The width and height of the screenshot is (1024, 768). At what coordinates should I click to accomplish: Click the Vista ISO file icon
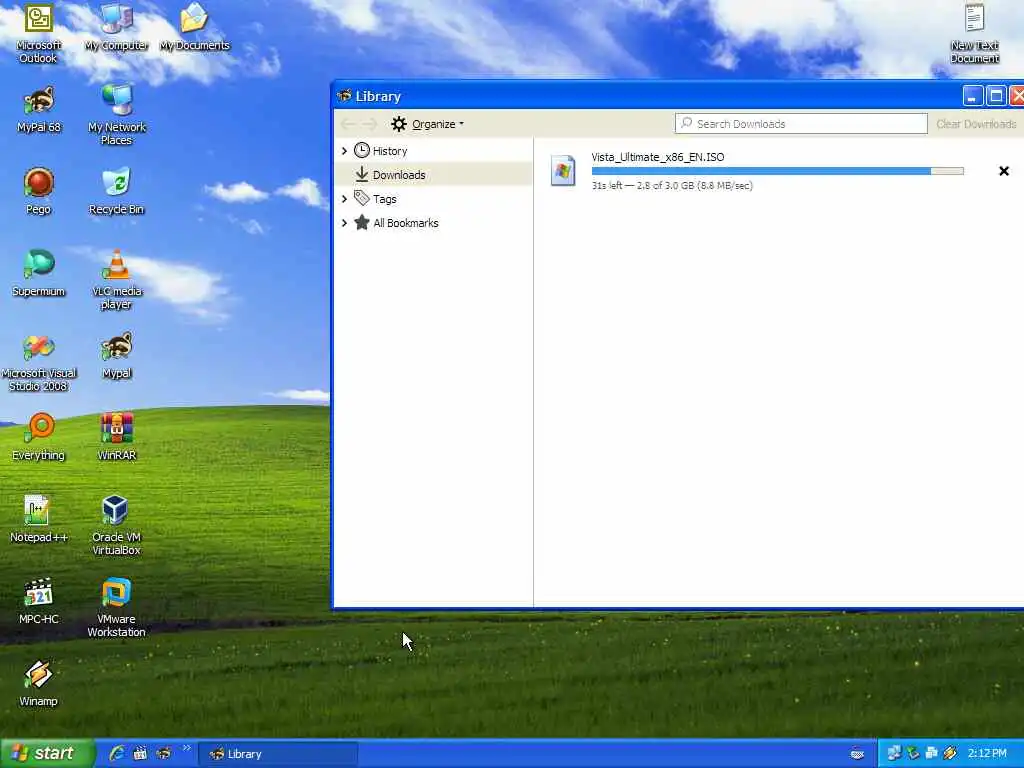point(562,170)
